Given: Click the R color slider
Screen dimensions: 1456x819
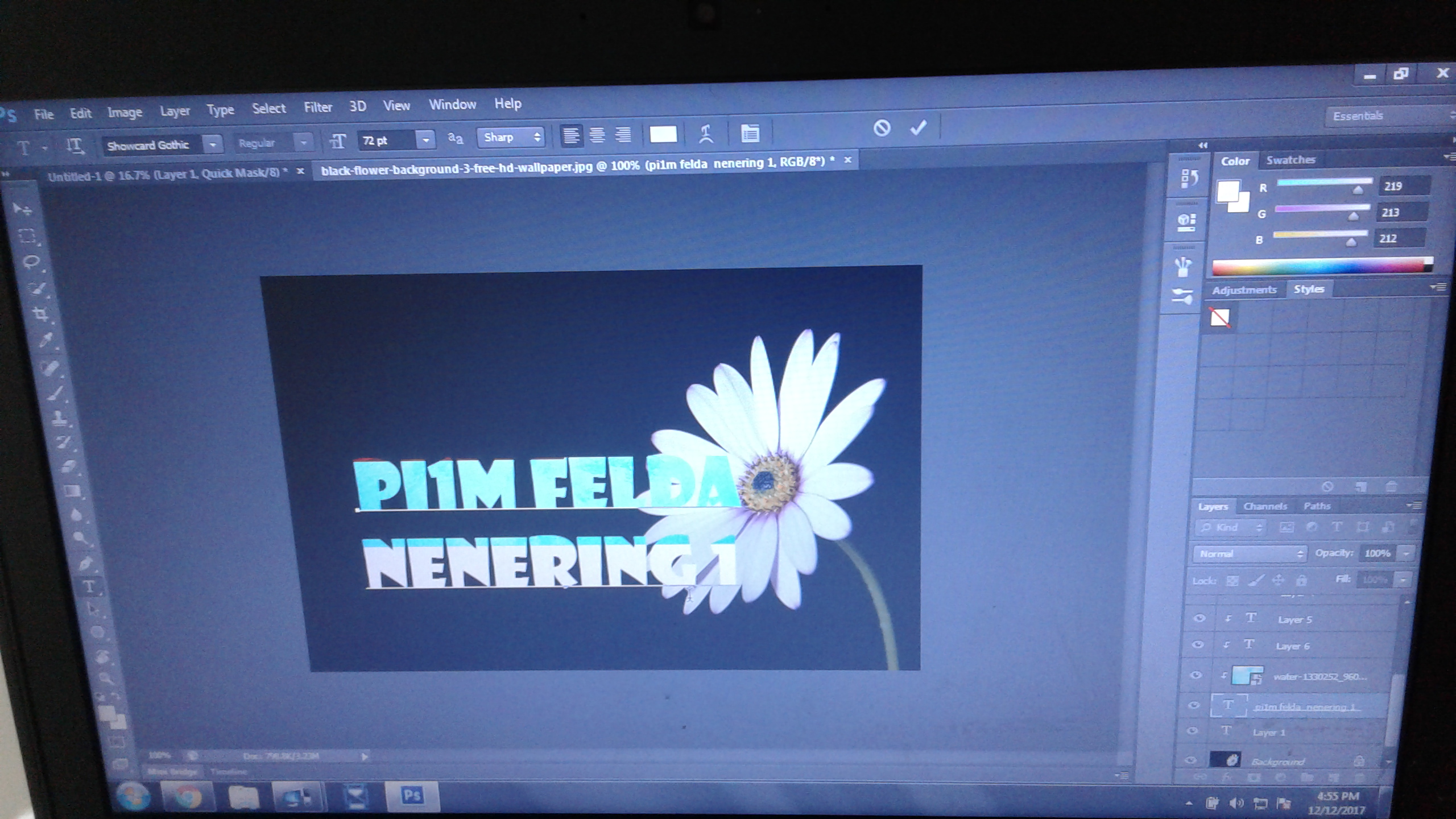Looking at the screenshot, I should 1324,183.
